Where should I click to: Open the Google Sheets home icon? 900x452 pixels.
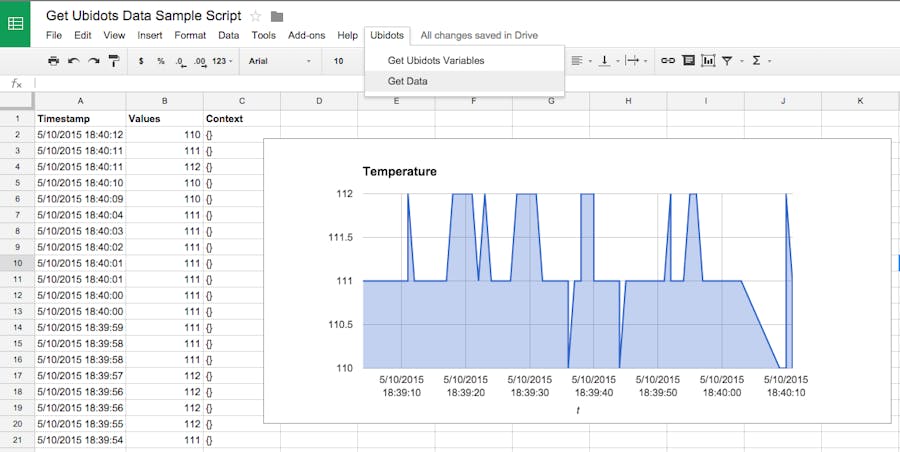[15, 24]
